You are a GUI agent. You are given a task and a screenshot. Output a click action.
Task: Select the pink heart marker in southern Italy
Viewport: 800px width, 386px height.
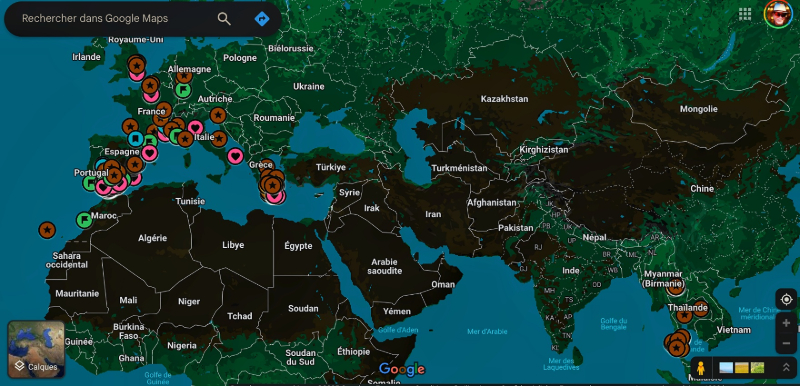pyautogui.click(x=235, y=156)
